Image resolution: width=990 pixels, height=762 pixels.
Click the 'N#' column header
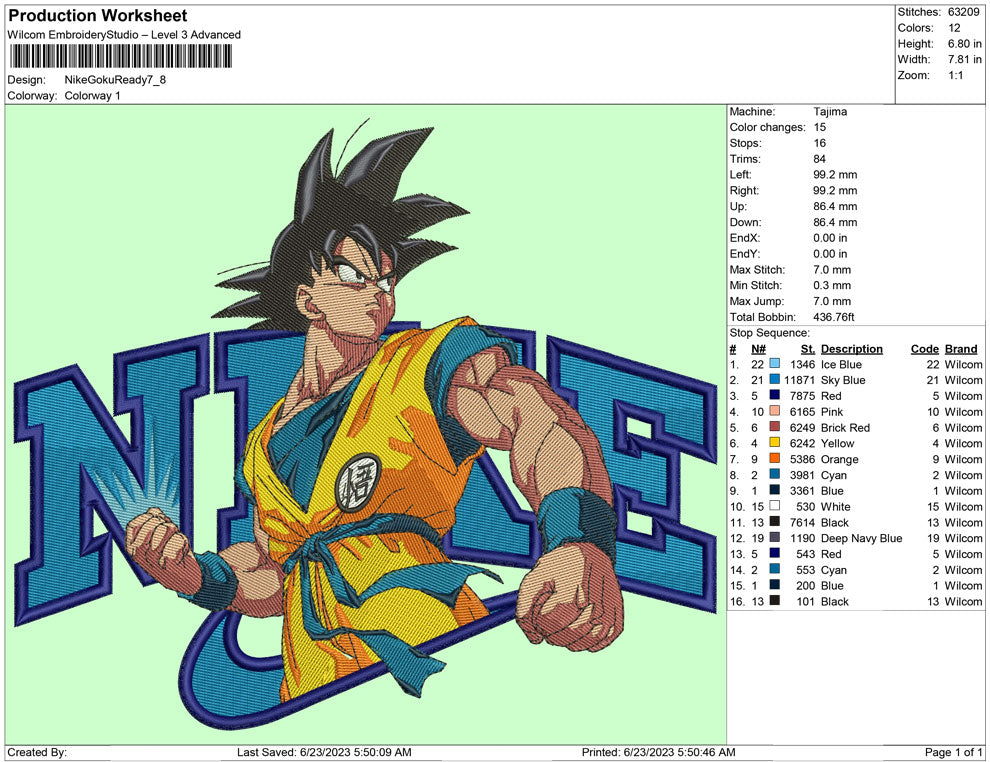click(758, 349)
